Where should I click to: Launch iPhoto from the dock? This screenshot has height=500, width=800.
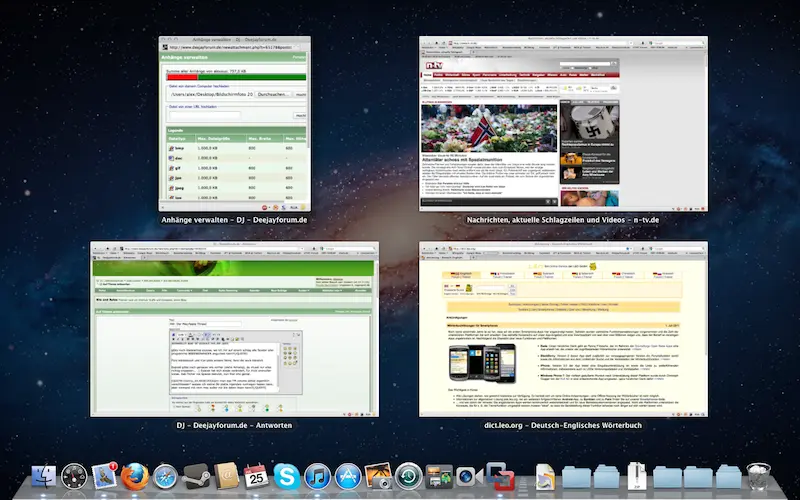pyautogui.click(x=377, y=477)
